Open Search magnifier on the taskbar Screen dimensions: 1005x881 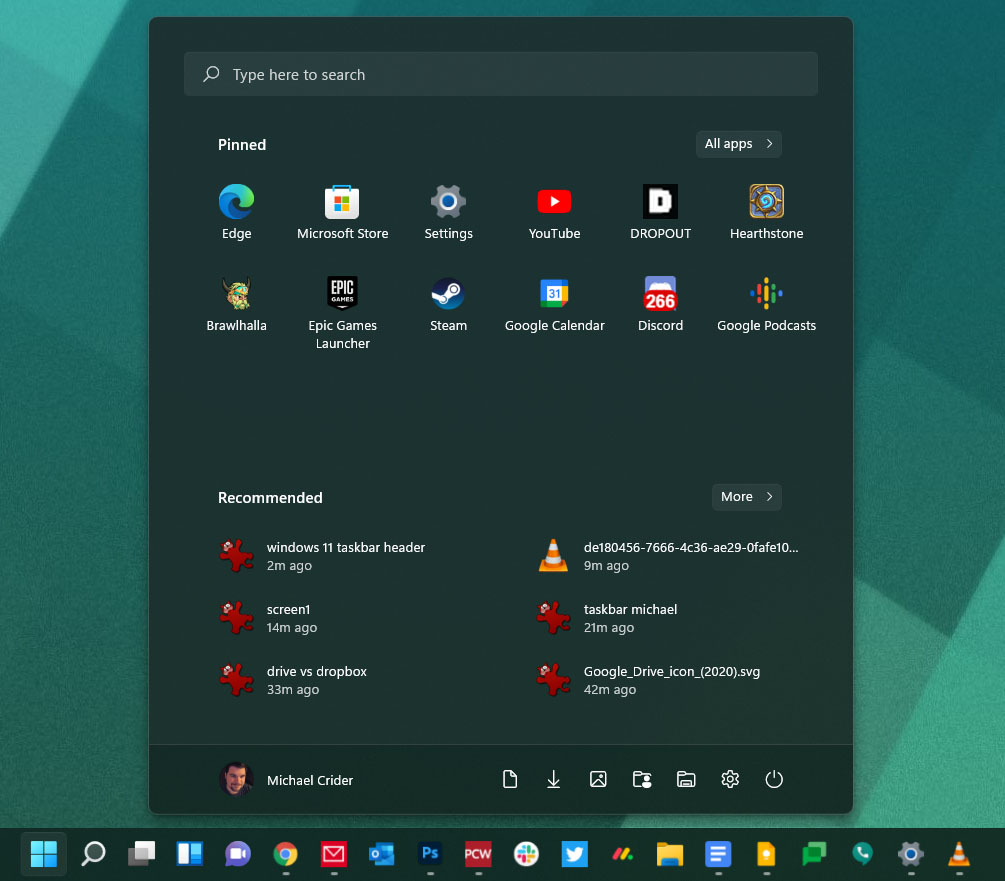pyautogui.click(x=93, y=854)
